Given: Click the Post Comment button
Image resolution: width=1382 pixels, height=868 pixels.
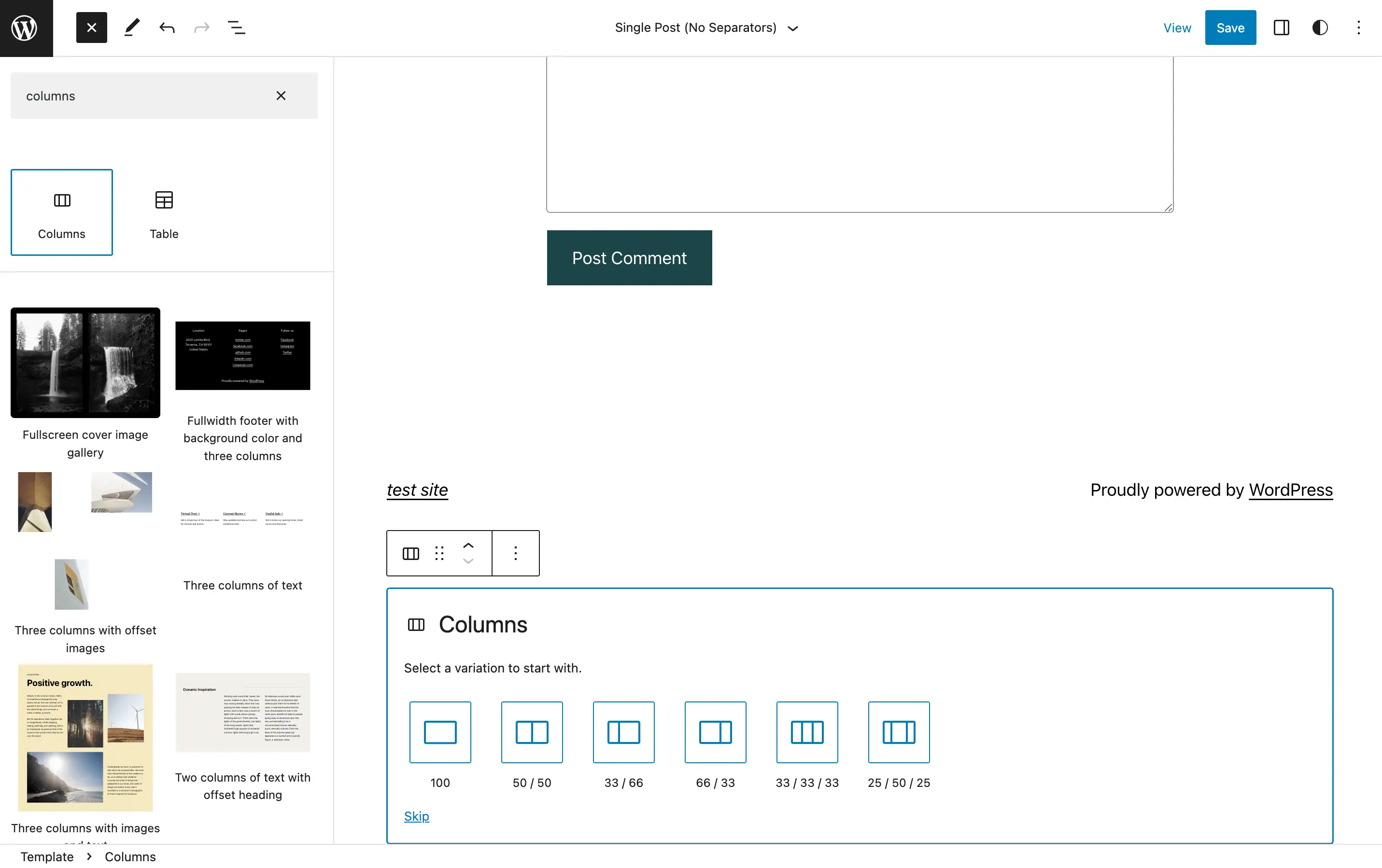Looking at the screenshot, I should 629,257.
